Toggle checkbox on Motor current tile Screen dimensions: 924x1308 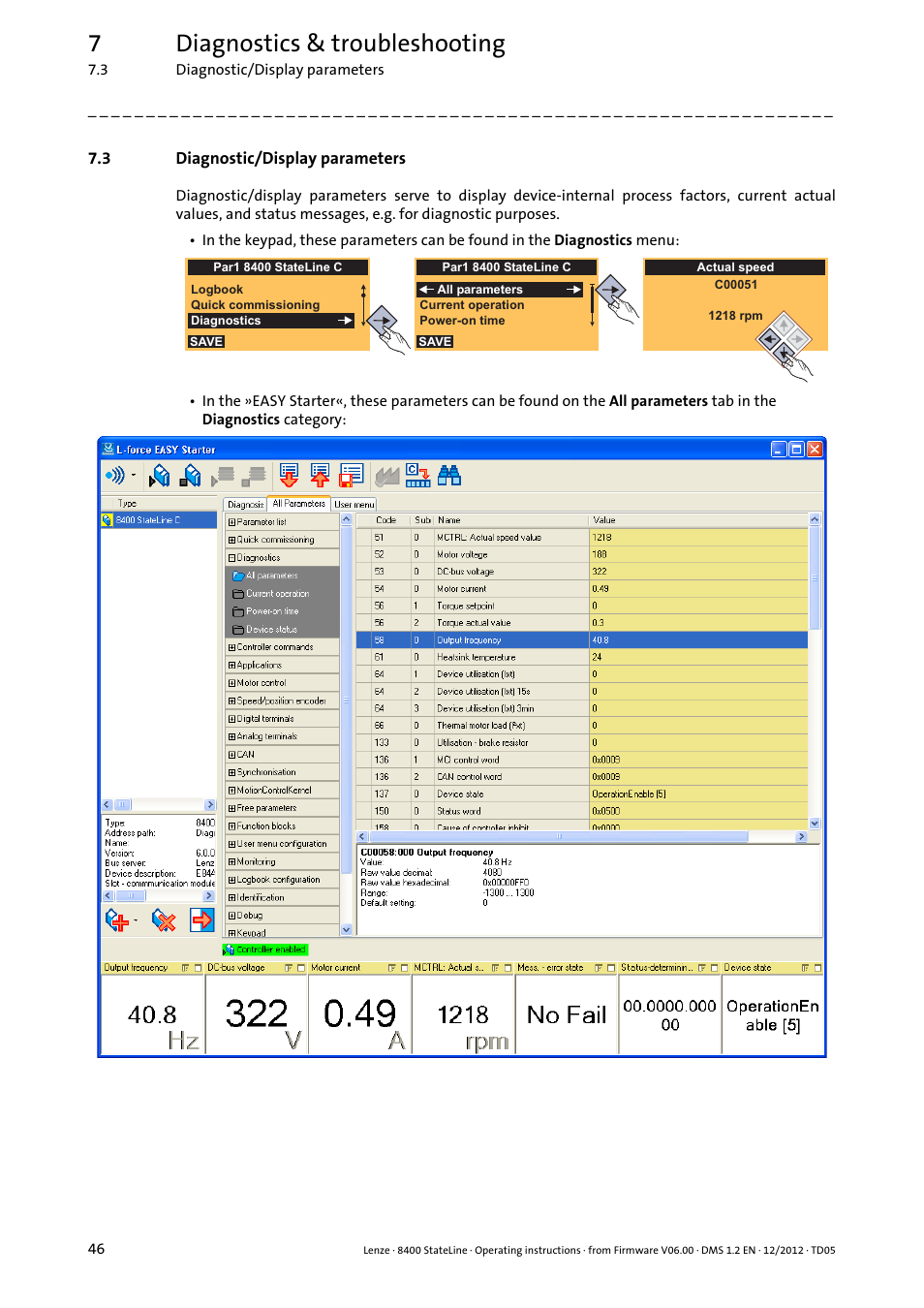[x=405, y=968]
